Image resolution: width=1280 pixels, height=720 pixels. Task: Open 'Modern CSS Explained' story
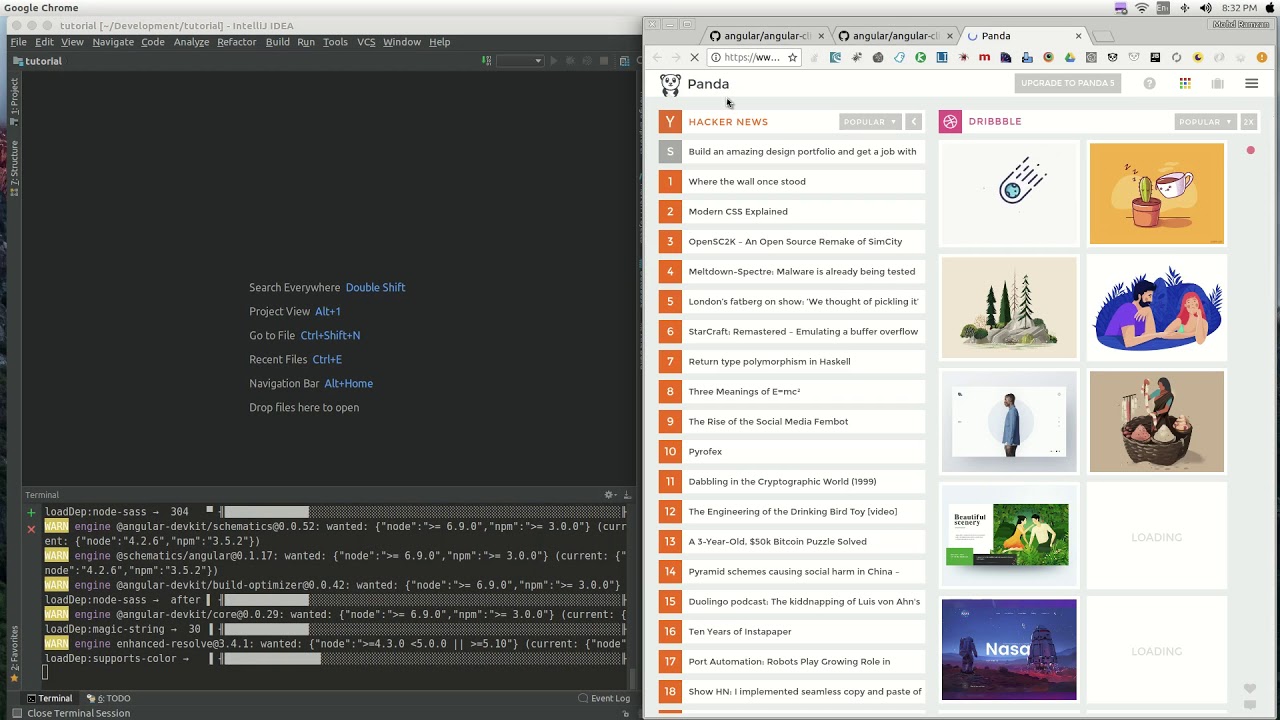(x=738, y=212)
